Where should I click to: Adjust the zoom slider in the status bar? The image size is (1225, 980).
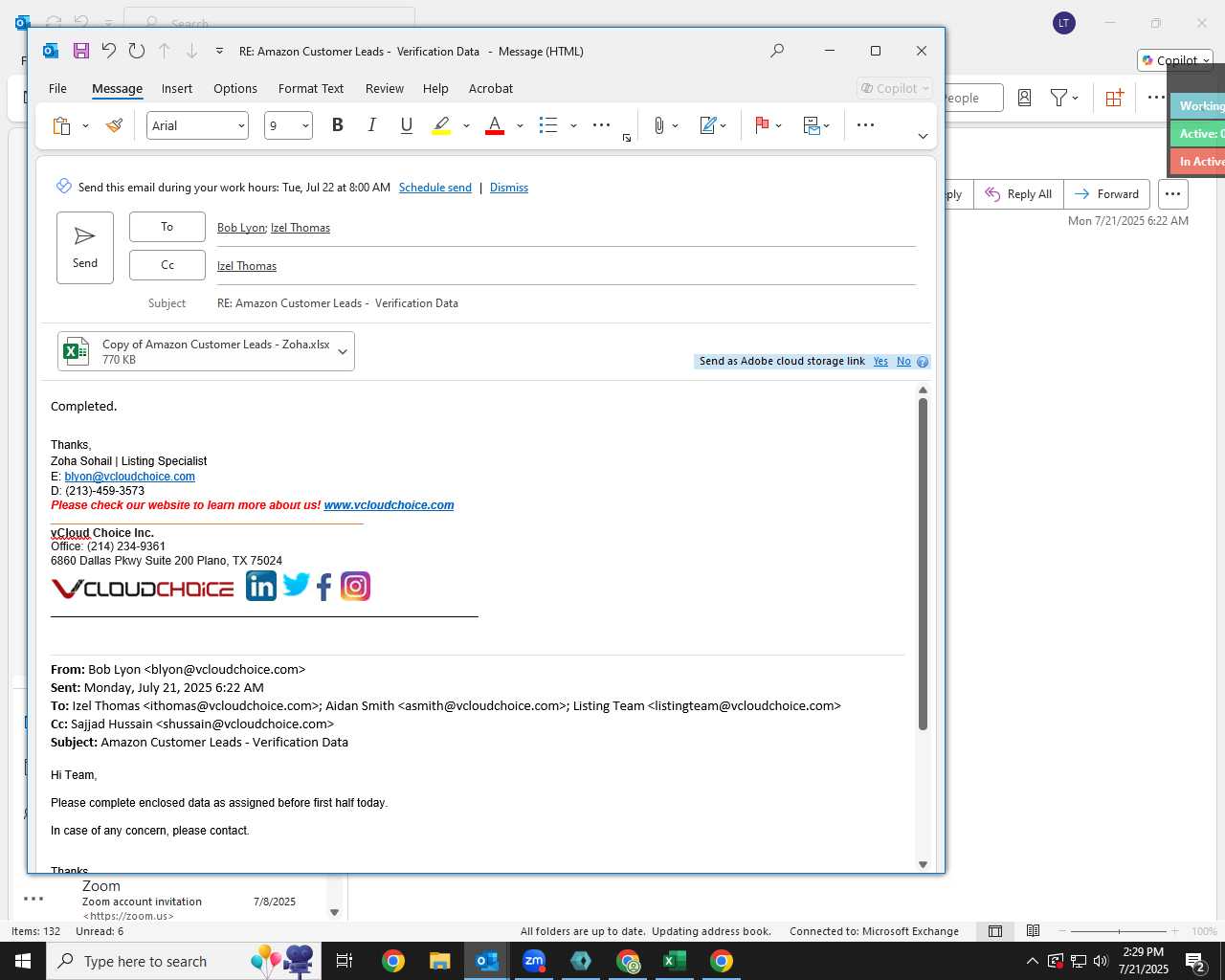[x=1119, y=931]
